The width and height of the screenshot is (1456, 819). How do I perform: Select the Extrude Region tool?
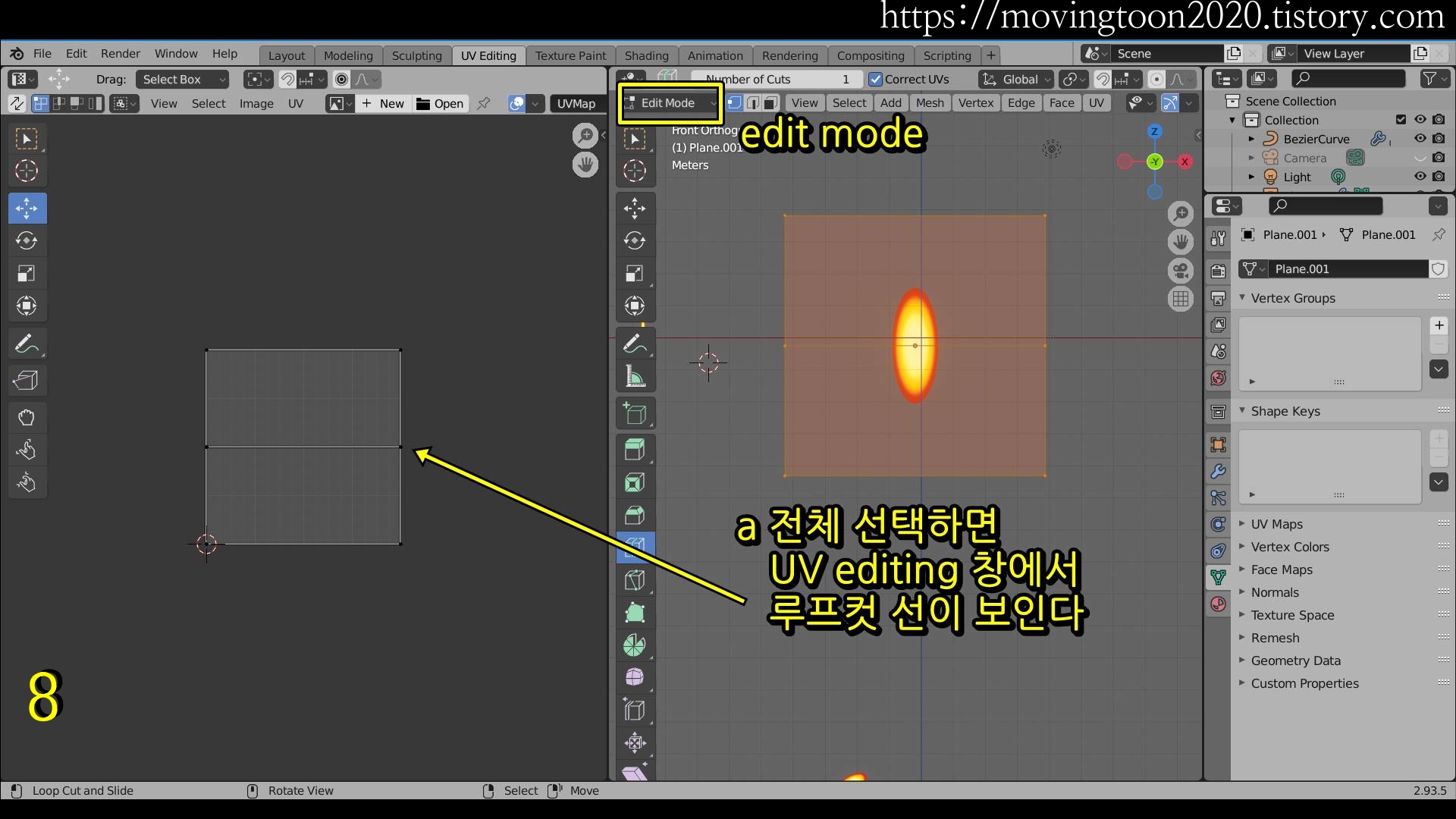pyautogui.click(x=635, y=450)
